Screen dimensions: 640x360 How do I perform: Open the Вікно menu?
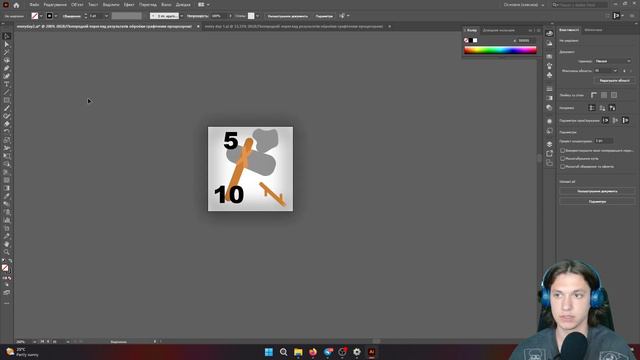tap(166, 5)
